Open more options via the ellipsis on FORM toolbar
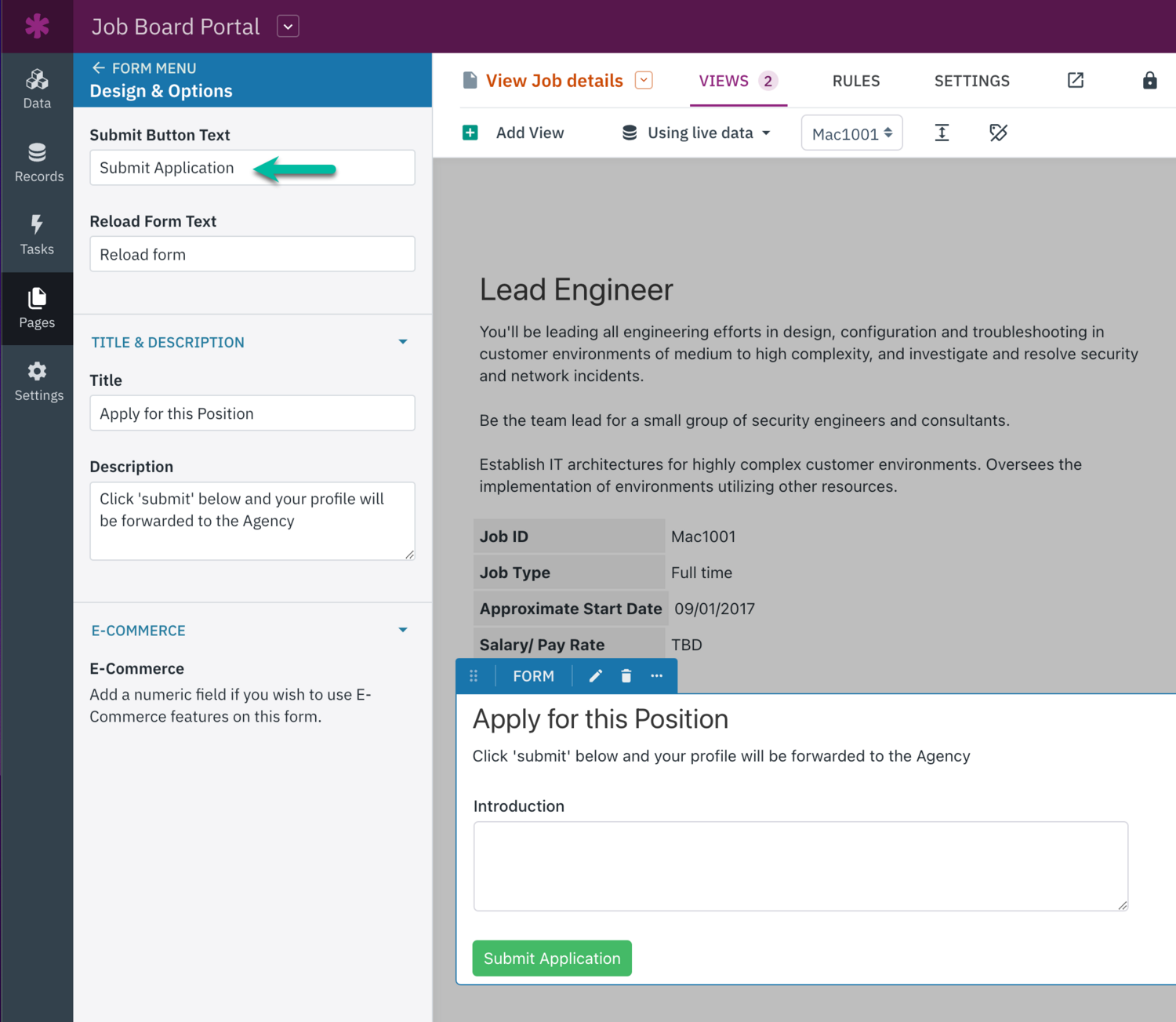Screen dimensions: 1176x1022 coord(656,675)
